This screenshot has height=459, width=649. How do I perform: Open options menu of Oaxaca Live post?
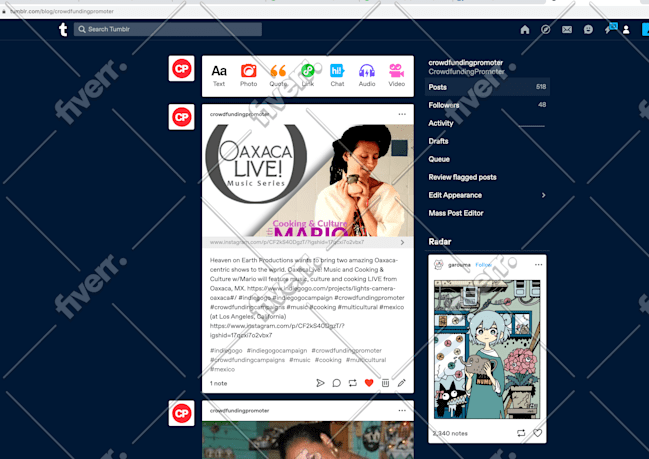coord(402,114)
